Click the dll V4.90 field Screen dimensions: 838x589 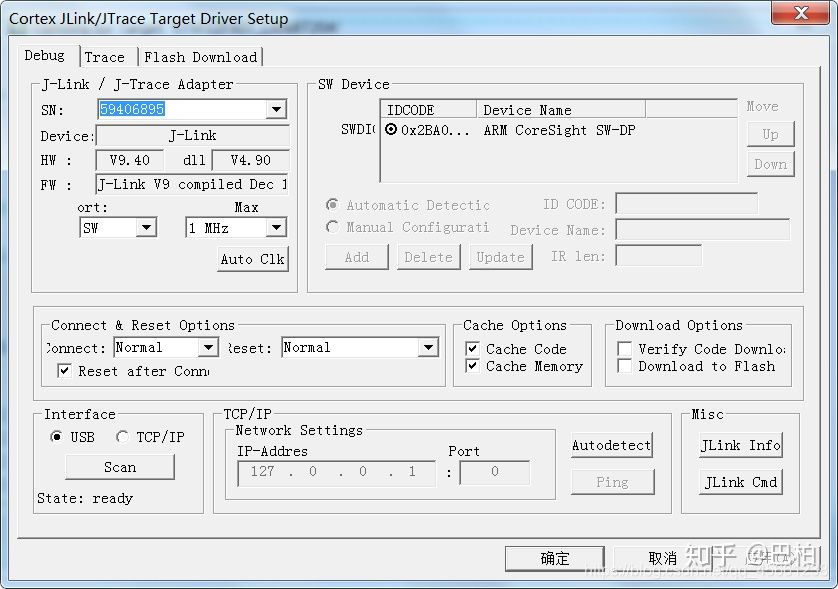click(251, 160)
